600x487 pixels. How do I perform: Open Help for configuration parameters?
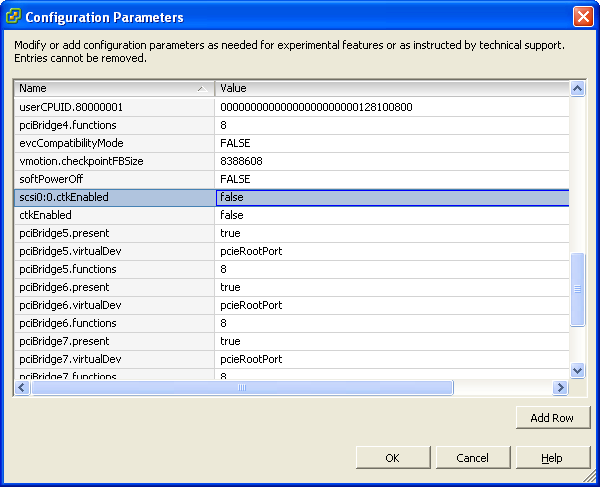click(x=552, y=457)
